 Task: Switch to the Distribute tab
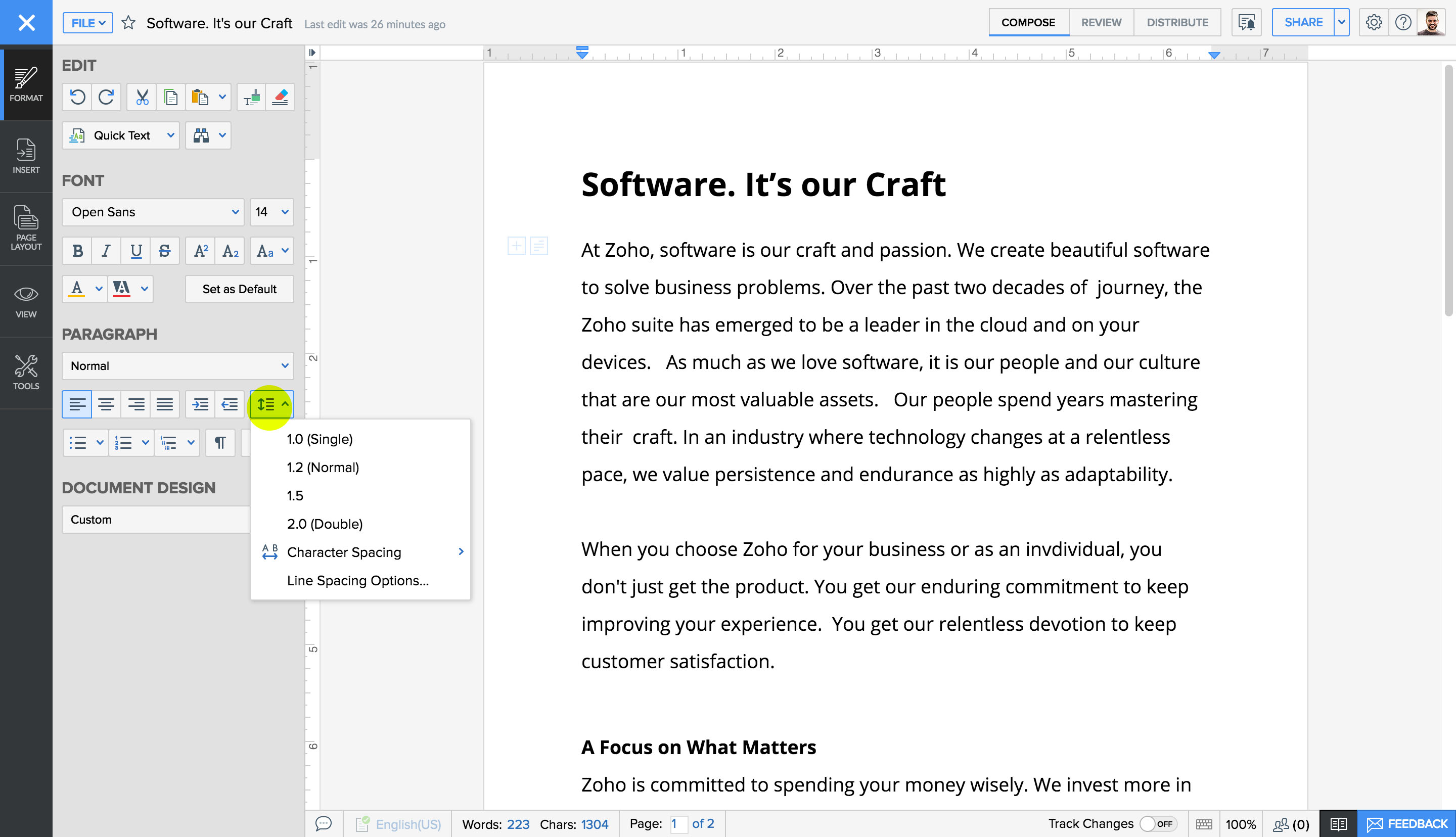coord(1175,22)
